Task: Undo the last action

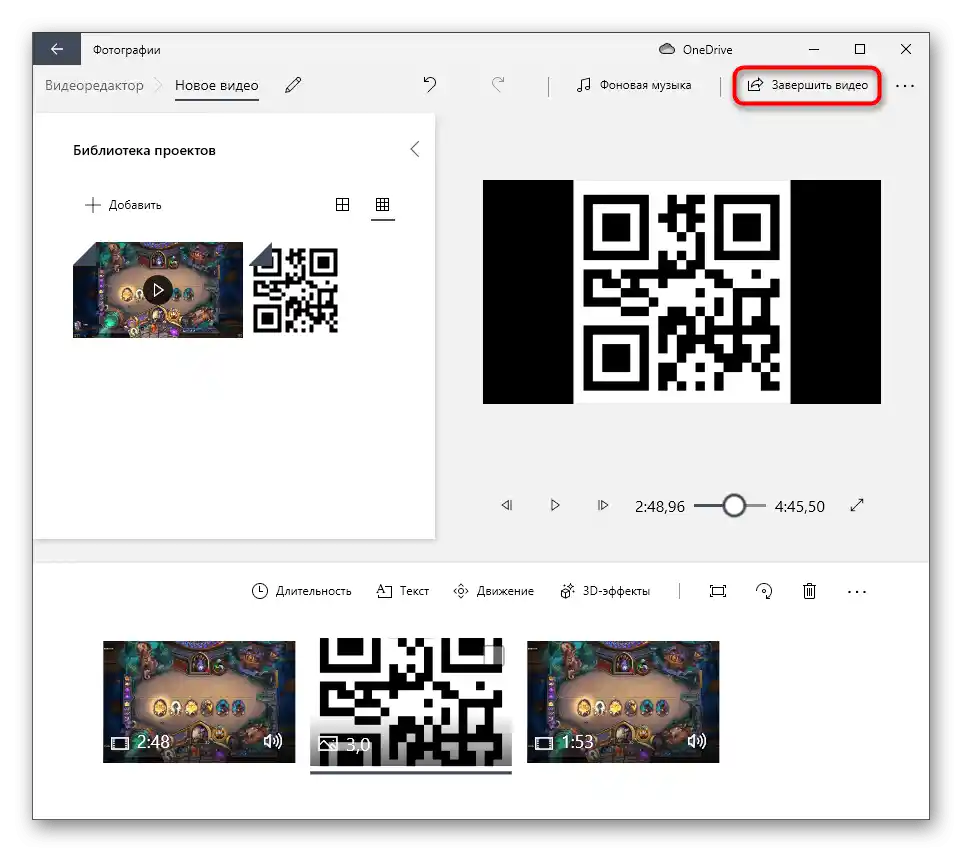Action: 429,84
